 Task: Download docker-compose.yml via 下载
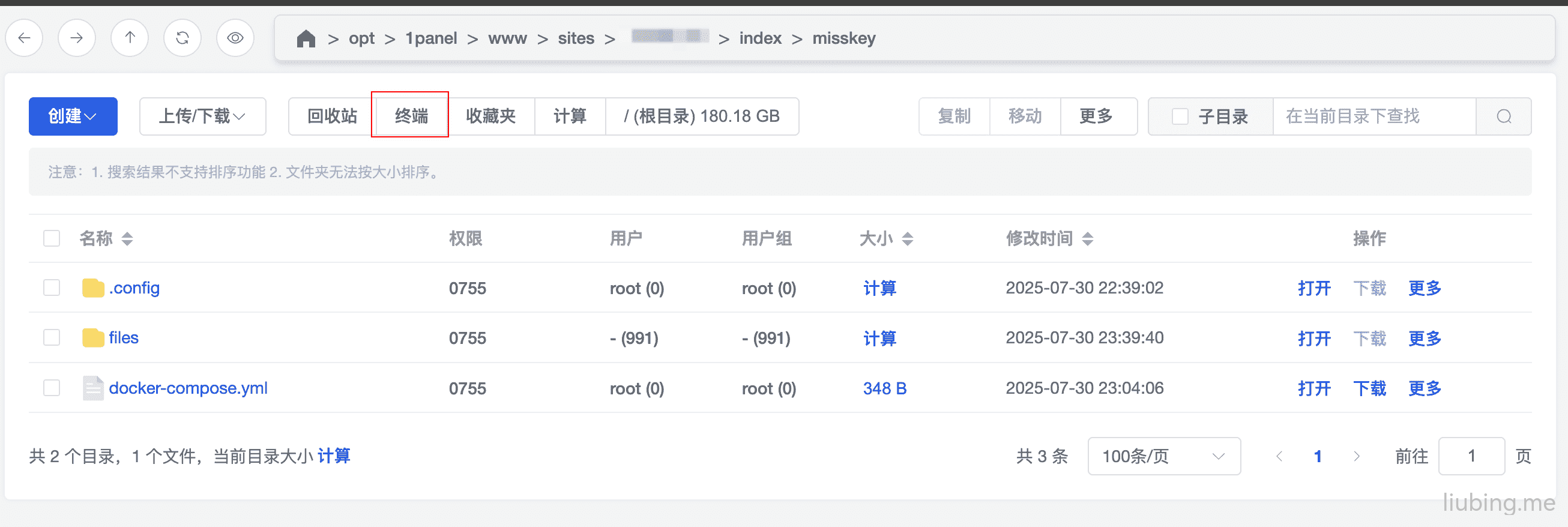point(1369,388)
